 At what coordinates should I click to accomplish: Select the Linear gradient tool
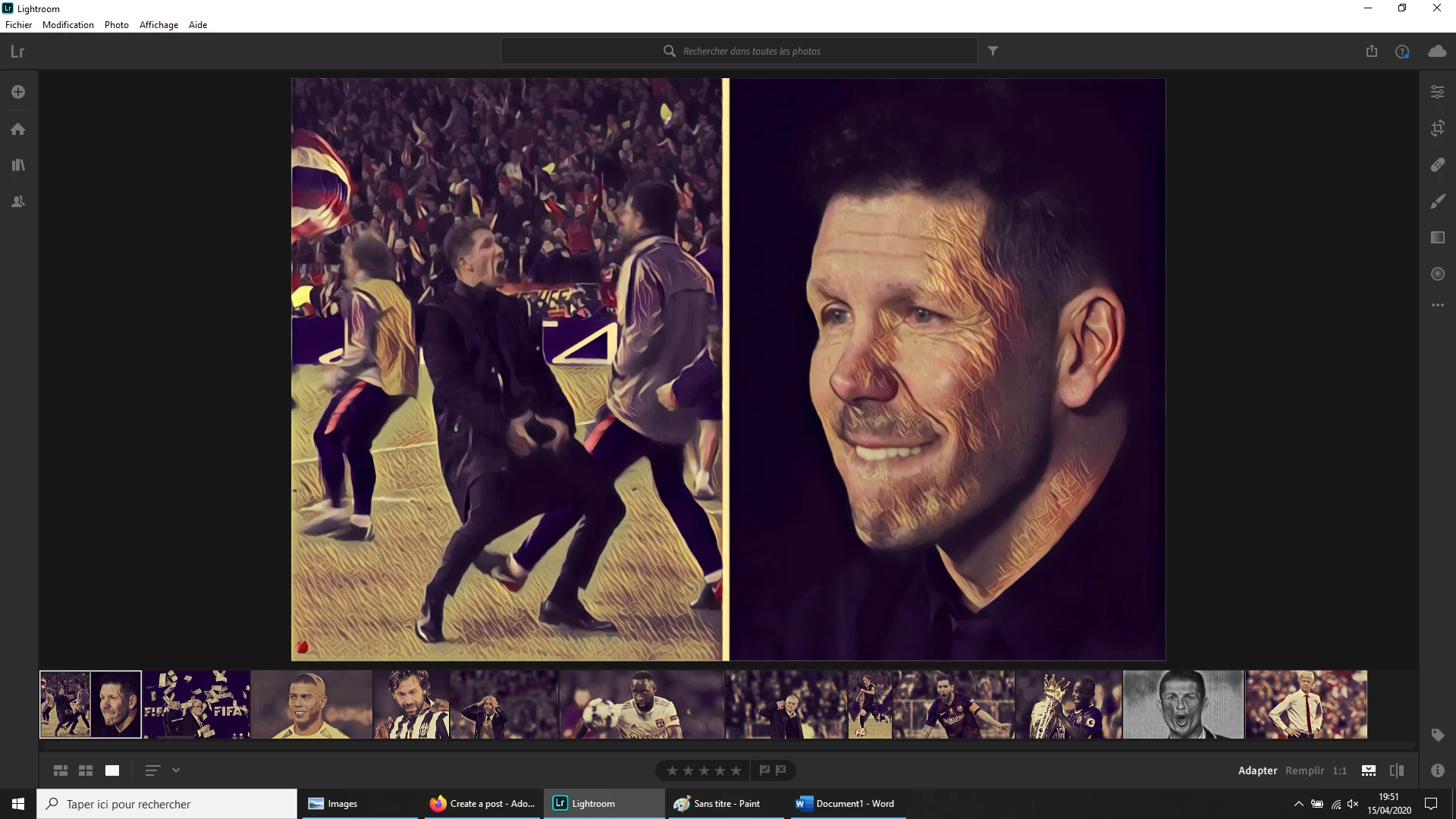coord(1437,237)
